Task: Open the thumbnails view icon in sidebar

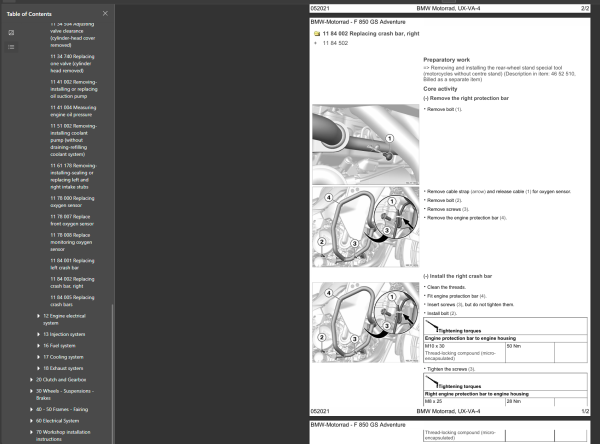Action: [11, 33]
